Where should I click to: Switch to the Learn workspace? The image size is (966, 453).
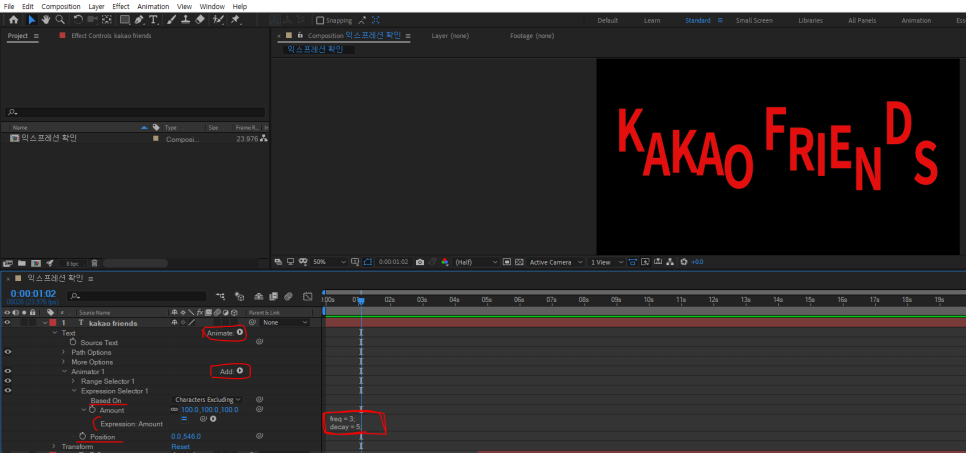652,20
